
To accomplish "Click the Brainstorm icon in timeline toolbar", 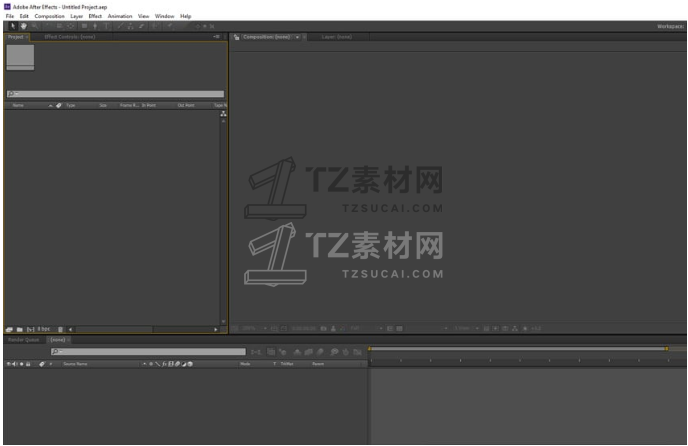I will [335, 352].
